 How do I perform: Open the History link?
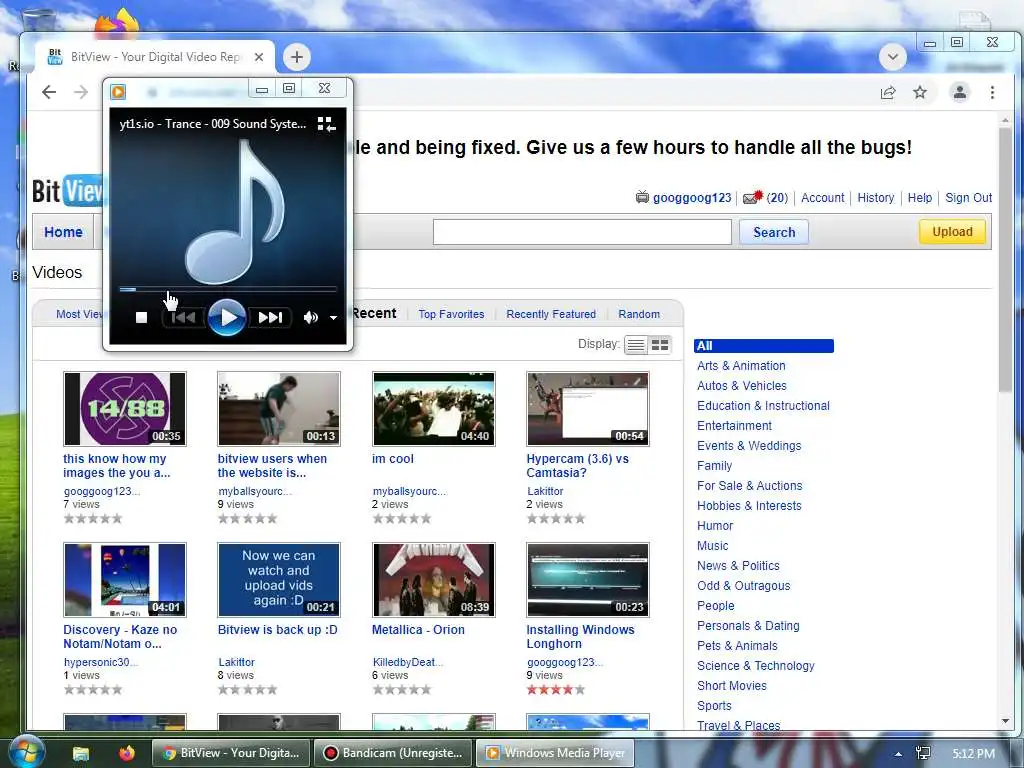[x=875, y=198]
